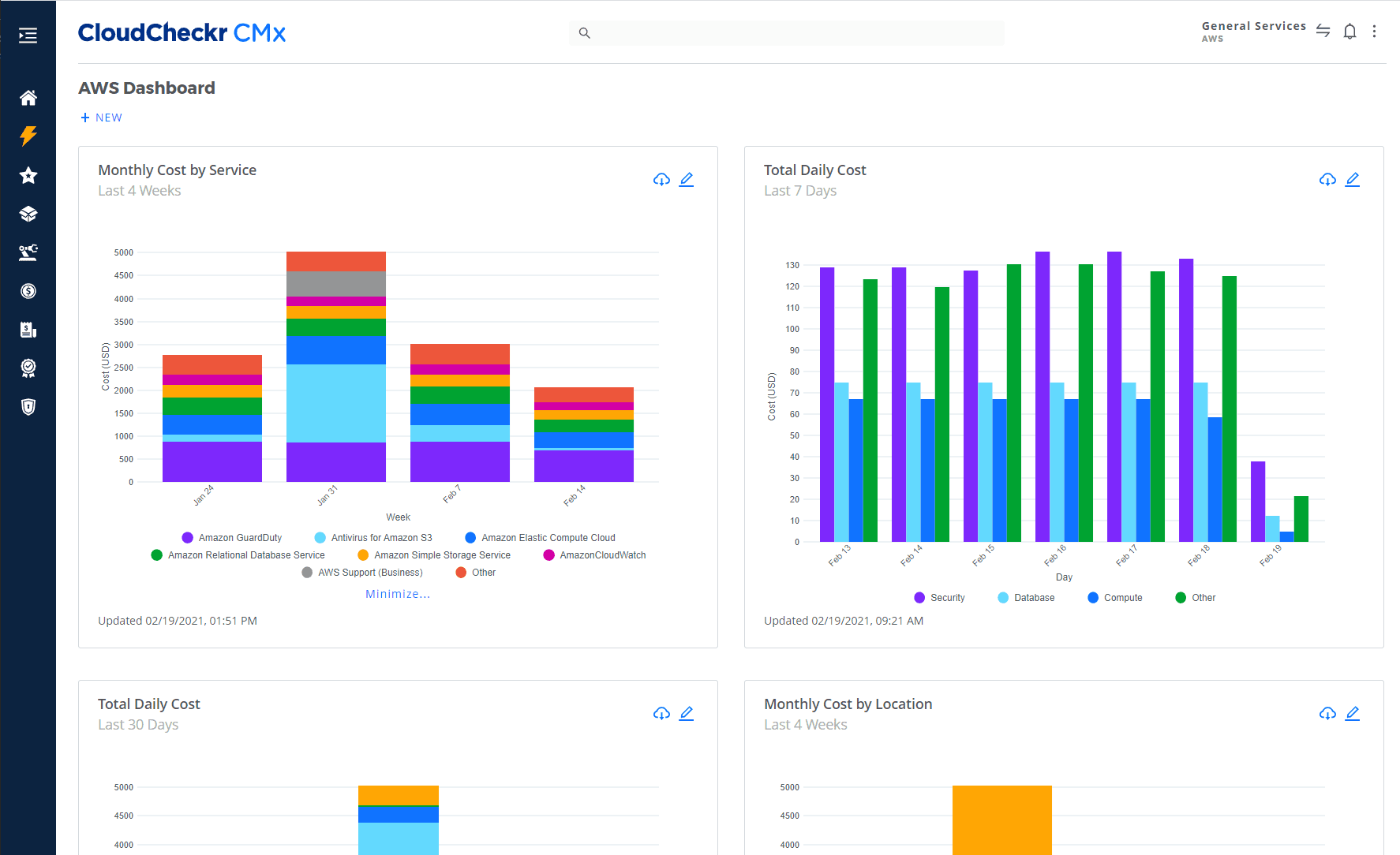Toggle Antivirus for Amazon S3 legend series
Viewport: 1400px width, 855px height.
(x=373, y=538)
